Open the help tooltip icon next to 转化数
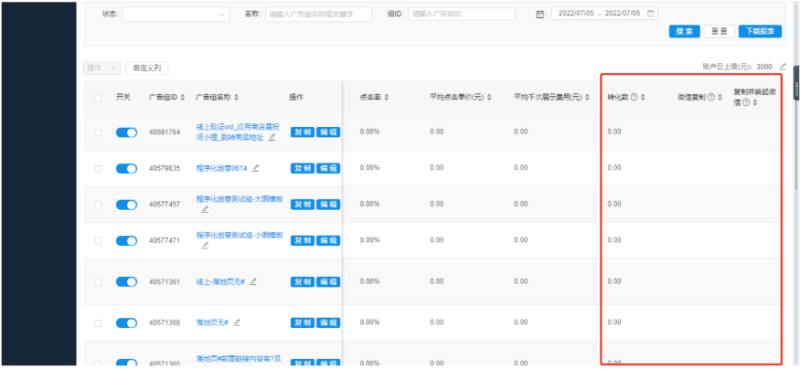800x369 pixels. point(634,97)
